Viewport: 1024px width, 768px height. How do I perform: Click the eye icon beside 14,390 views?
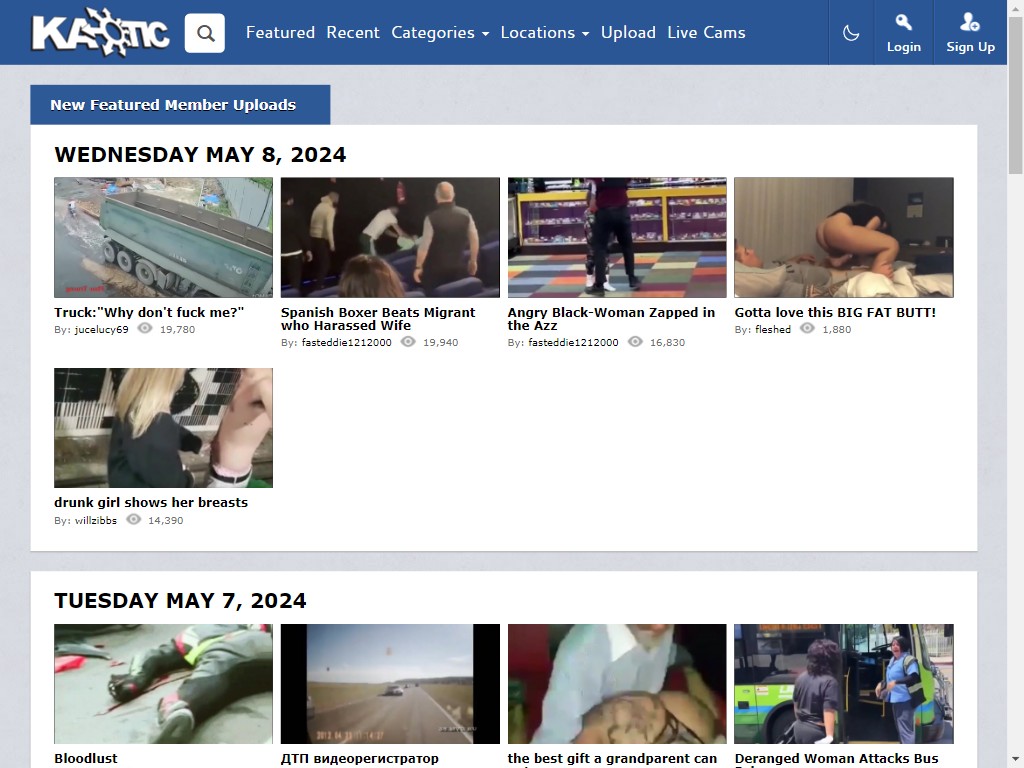133,520
